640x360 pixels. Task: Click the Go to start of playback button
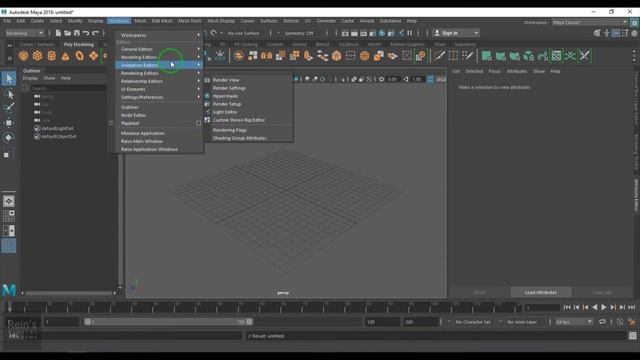click(567, 307)
